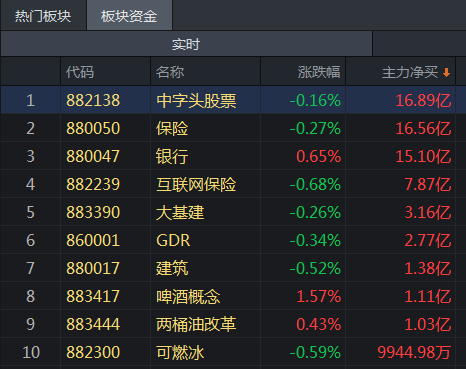Click net buy value 15.10亿
Screen dimensions: 466x369
[x=423, y=156]
